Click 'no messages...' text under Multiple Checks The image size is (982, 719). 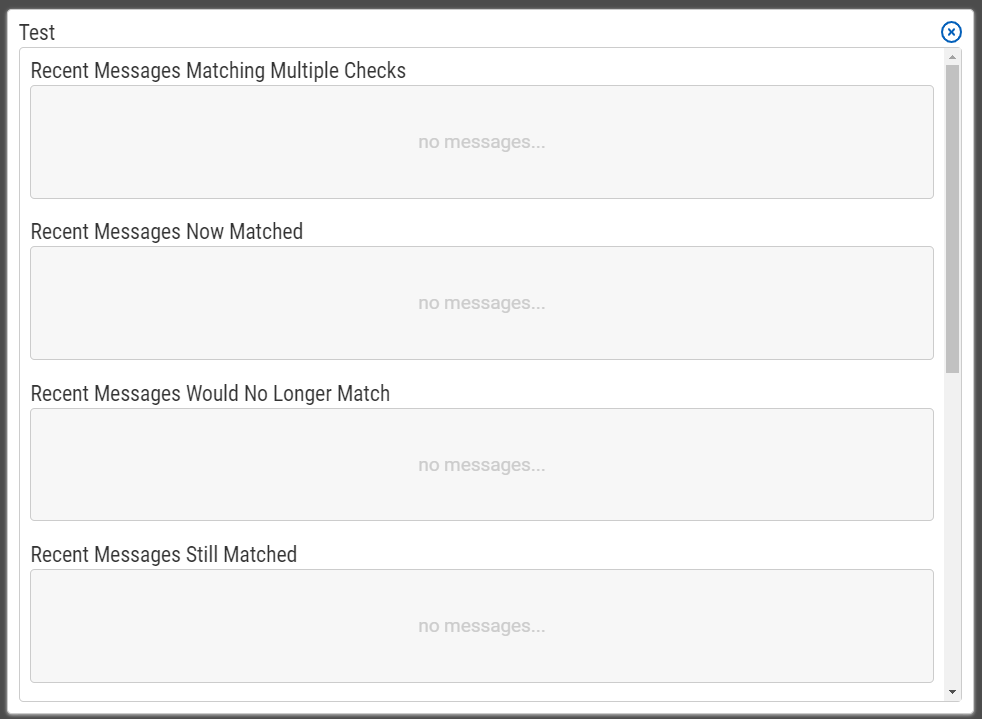click(x=482, y=142)
